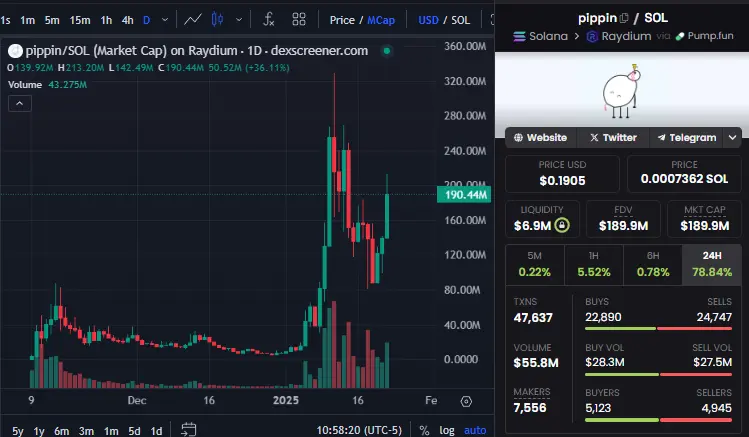Collapse the chart legend chevron

[20, 103]
